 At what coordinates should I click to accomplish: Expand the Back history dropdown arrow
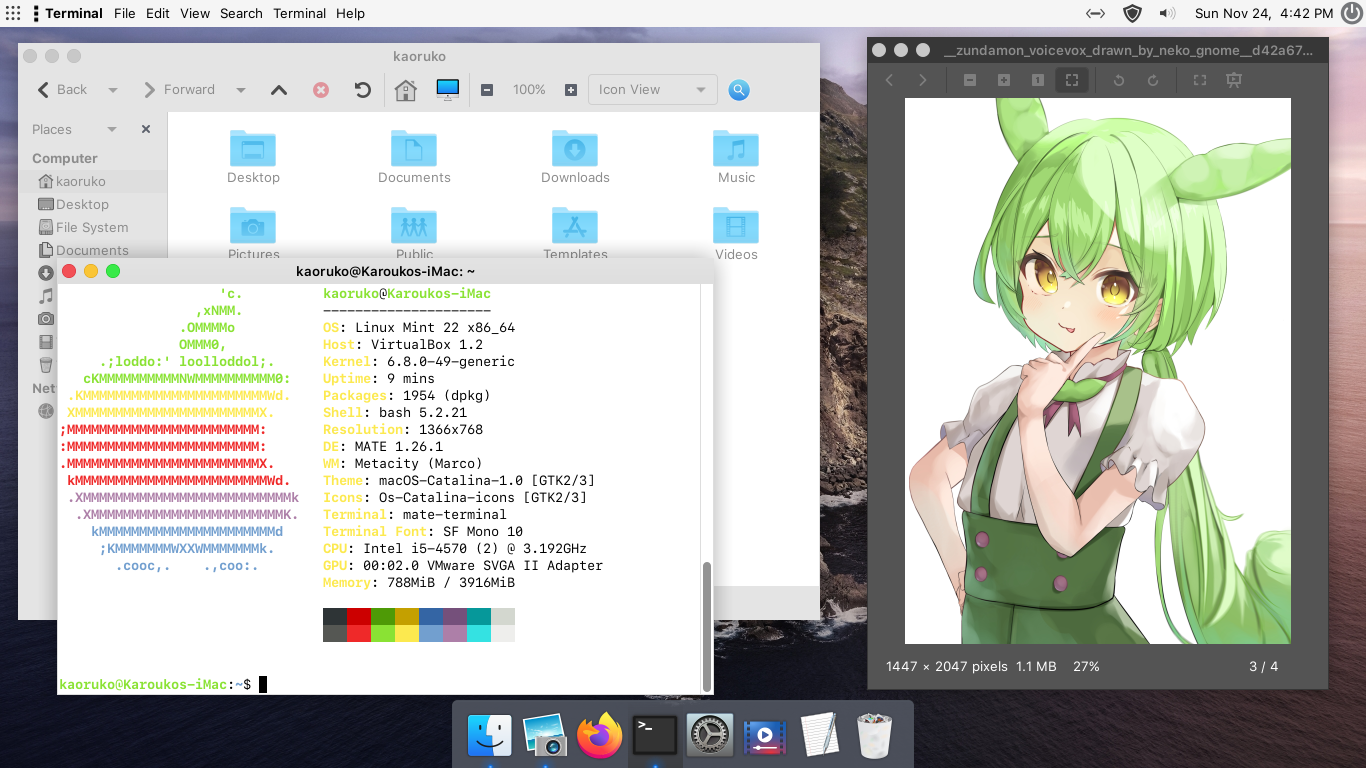(113, 90)
